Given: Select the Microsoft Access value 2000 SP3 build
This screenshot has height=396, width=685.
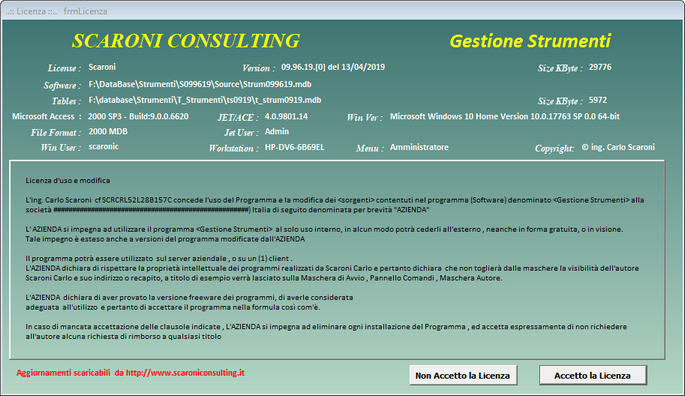Looking at the screenshot, I should 138,116.
